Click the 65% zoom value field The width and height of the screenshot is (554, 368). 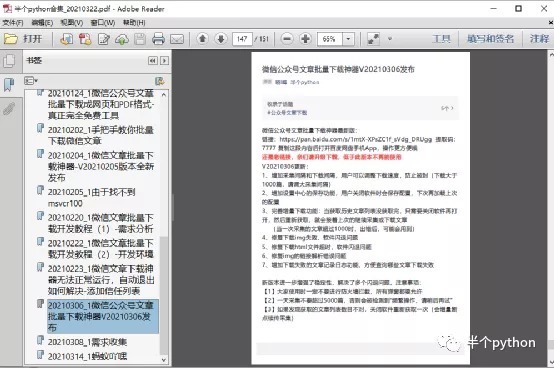330,39
